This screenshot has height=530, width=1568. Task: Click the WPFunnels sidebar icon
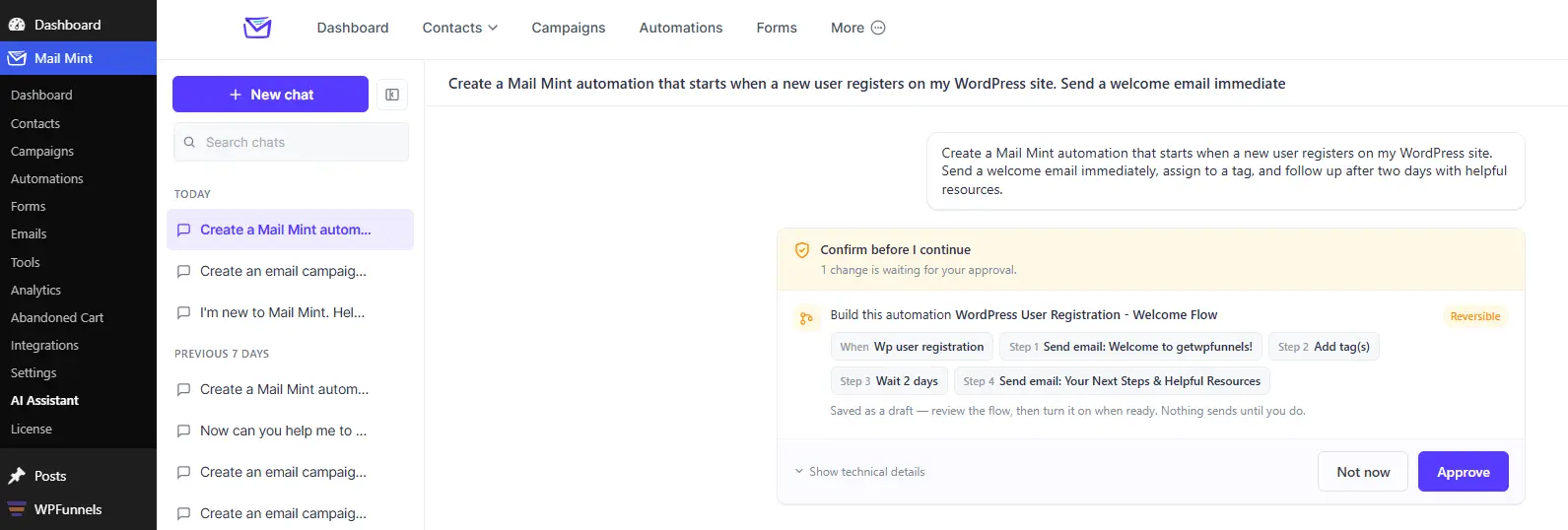(17, 509)
